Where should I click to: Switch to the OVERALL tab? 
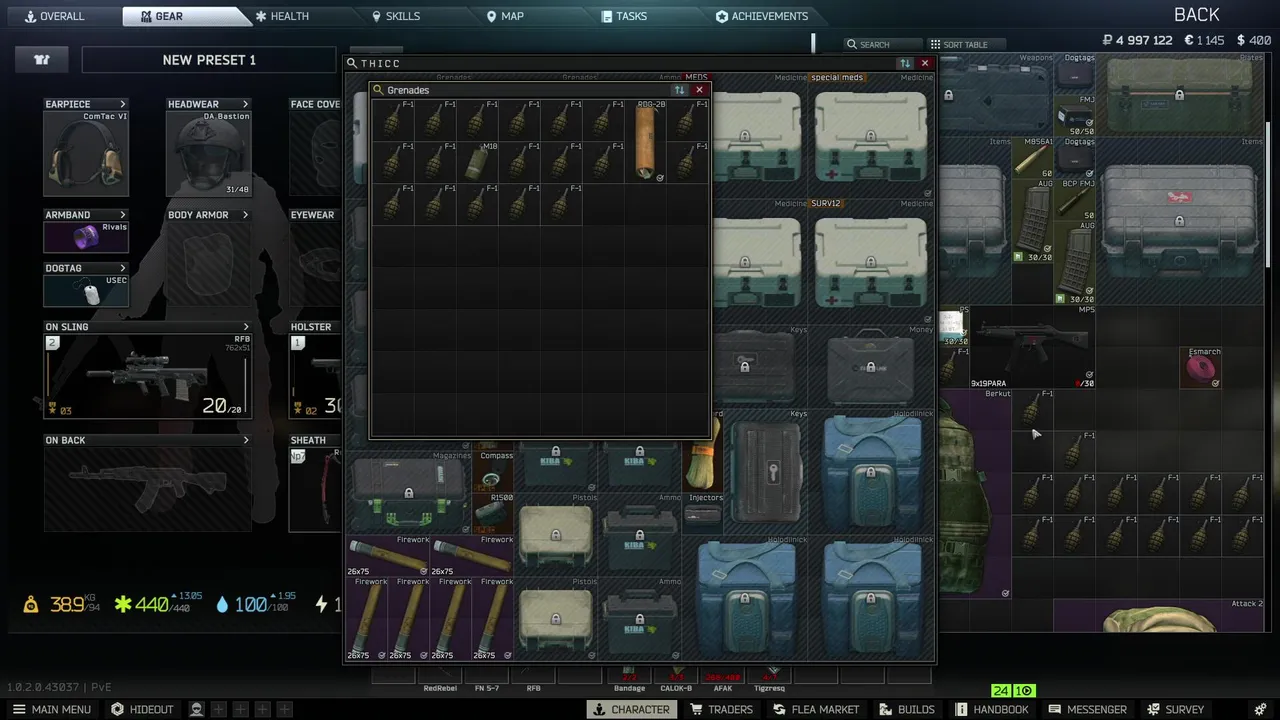[x=55, y=16]
